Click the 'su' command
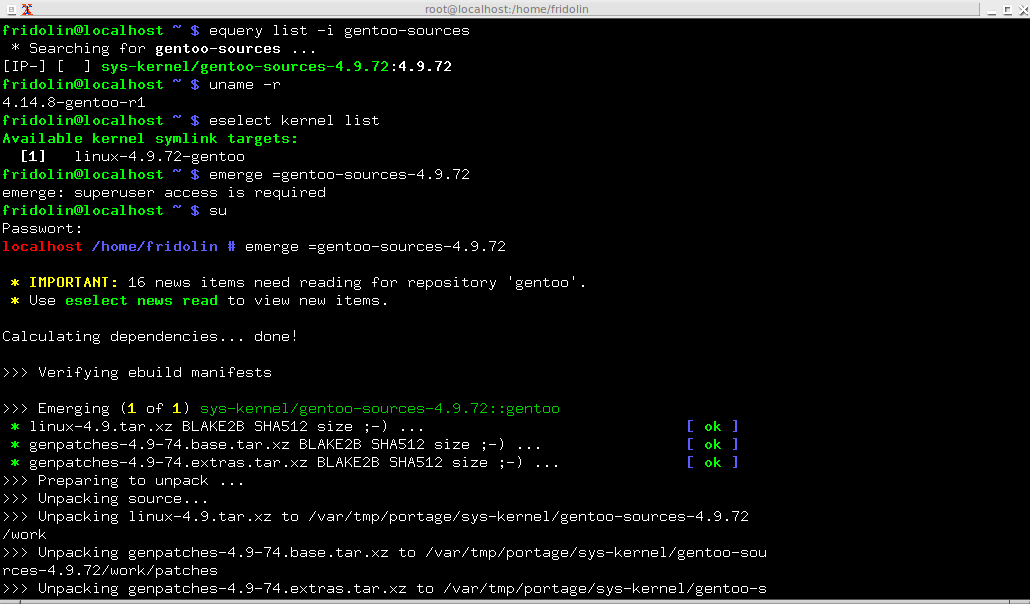 (218, 211)
